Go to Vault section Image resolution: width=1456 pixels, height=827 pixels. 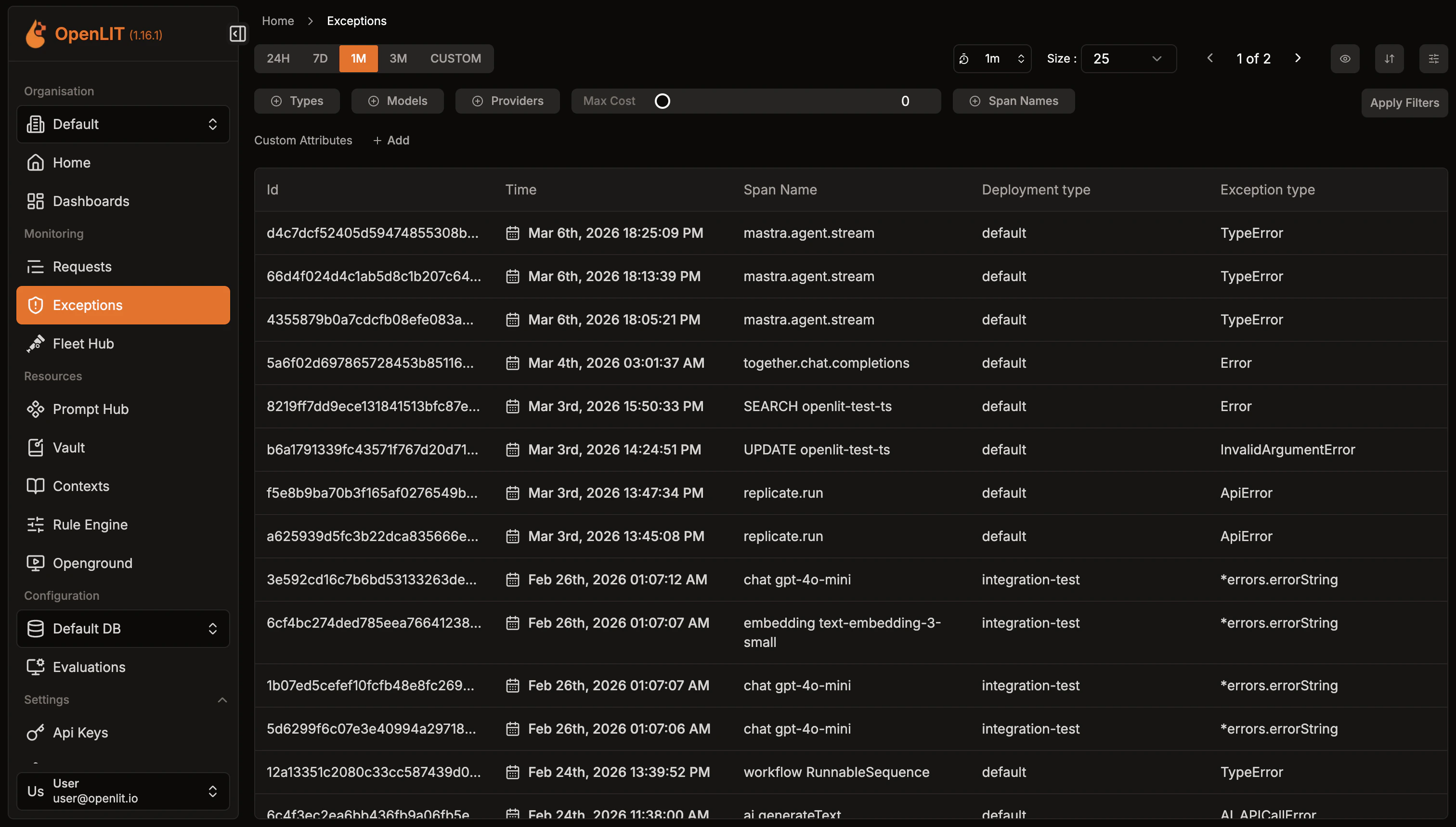(68, 448)
